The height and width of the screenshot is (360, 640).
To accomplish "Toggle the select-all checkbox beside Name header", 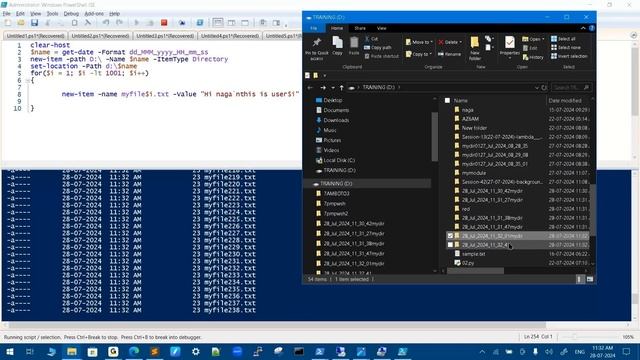I will click(447, 100).
